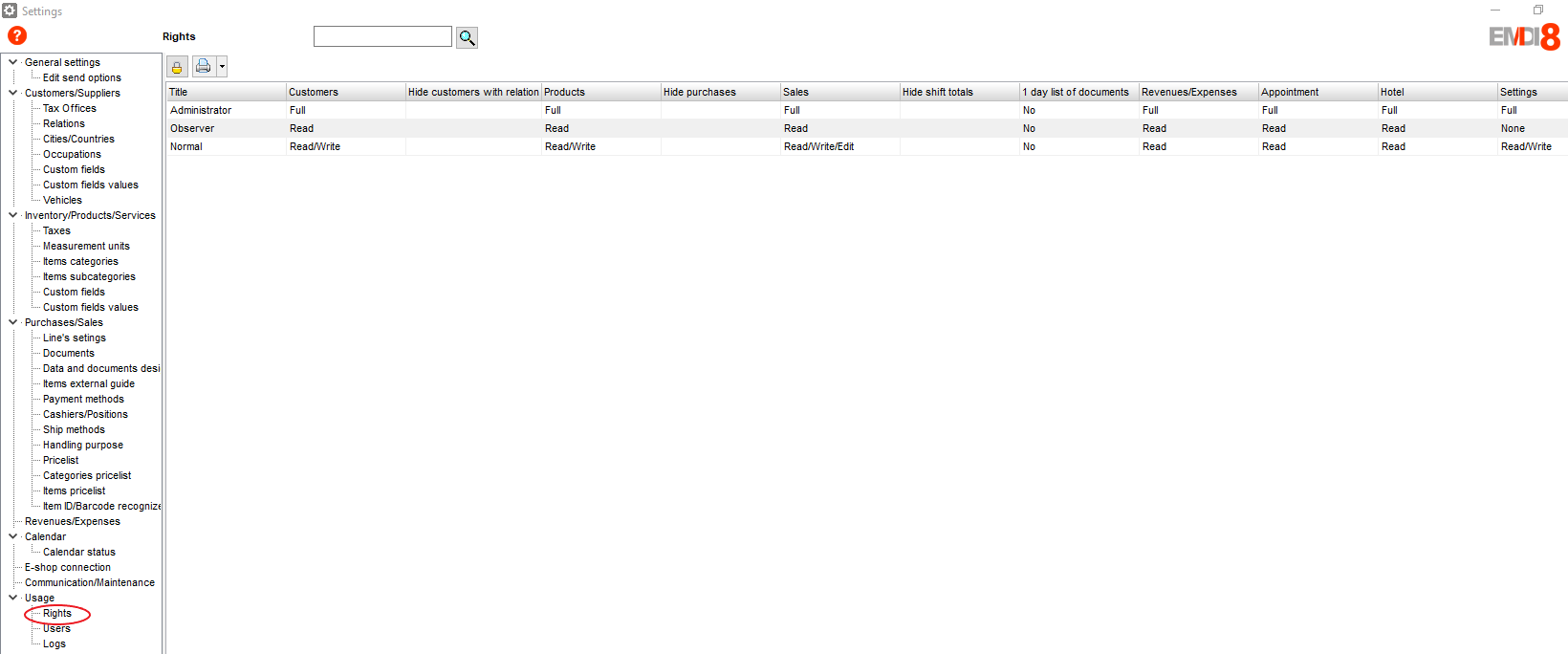Open the print options dropdown arrow
The image size is (1568, 654).
click(x=222, y=67)
